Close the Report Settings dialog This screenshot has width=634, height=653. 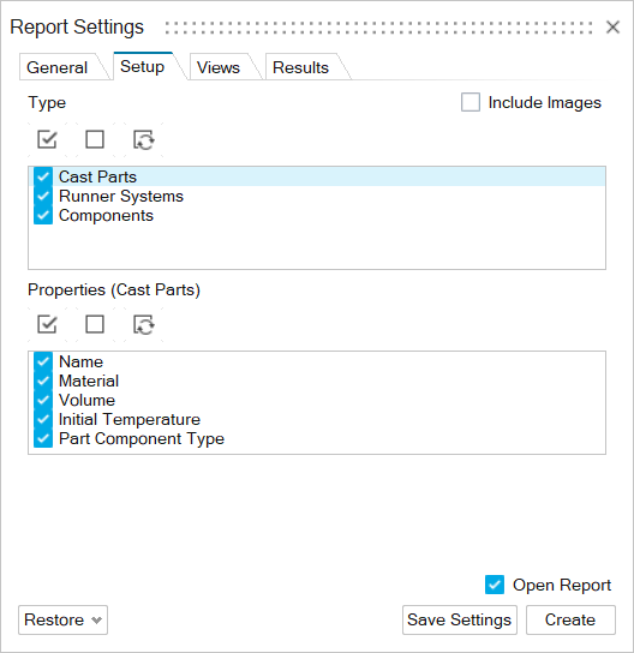613,27
